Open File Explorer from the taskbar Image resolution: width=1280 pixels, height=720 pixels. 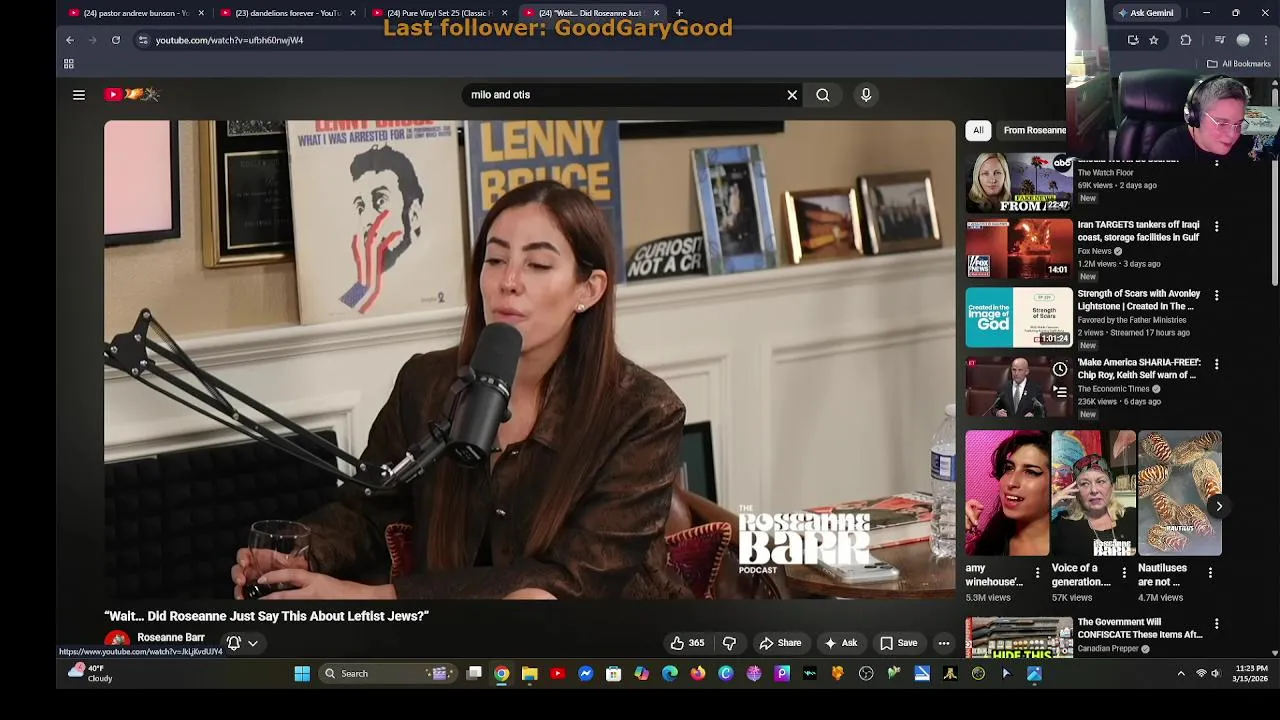click(530, 673)
